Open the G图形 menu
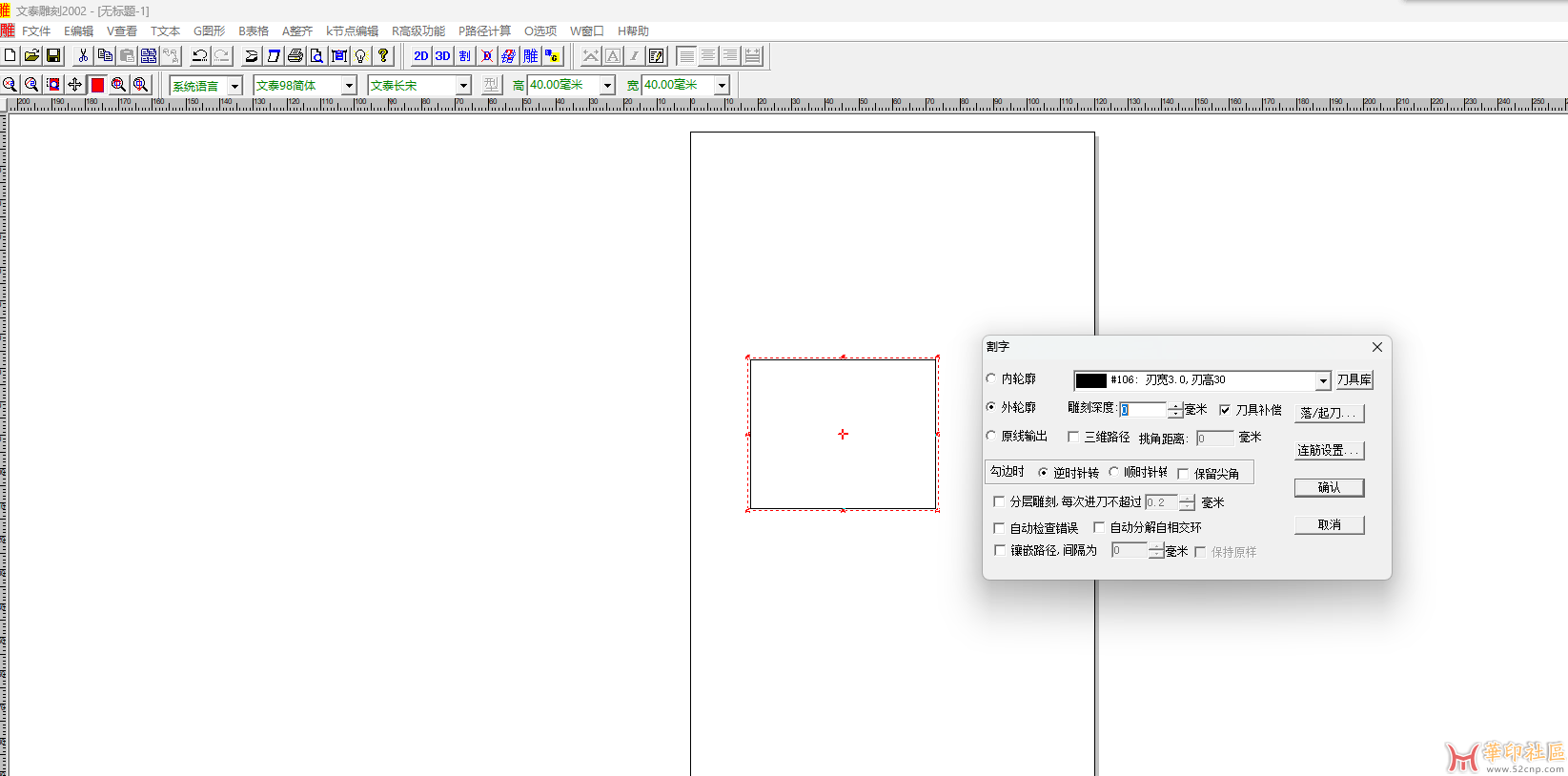 pyautogui.click(x=209, y=31)
